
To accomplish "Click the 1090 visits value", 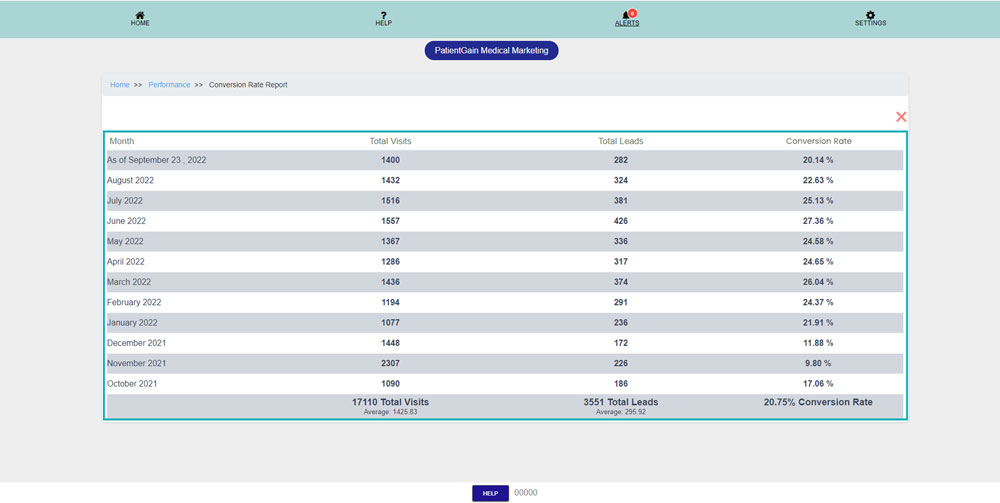I will (x=390, y=384).
